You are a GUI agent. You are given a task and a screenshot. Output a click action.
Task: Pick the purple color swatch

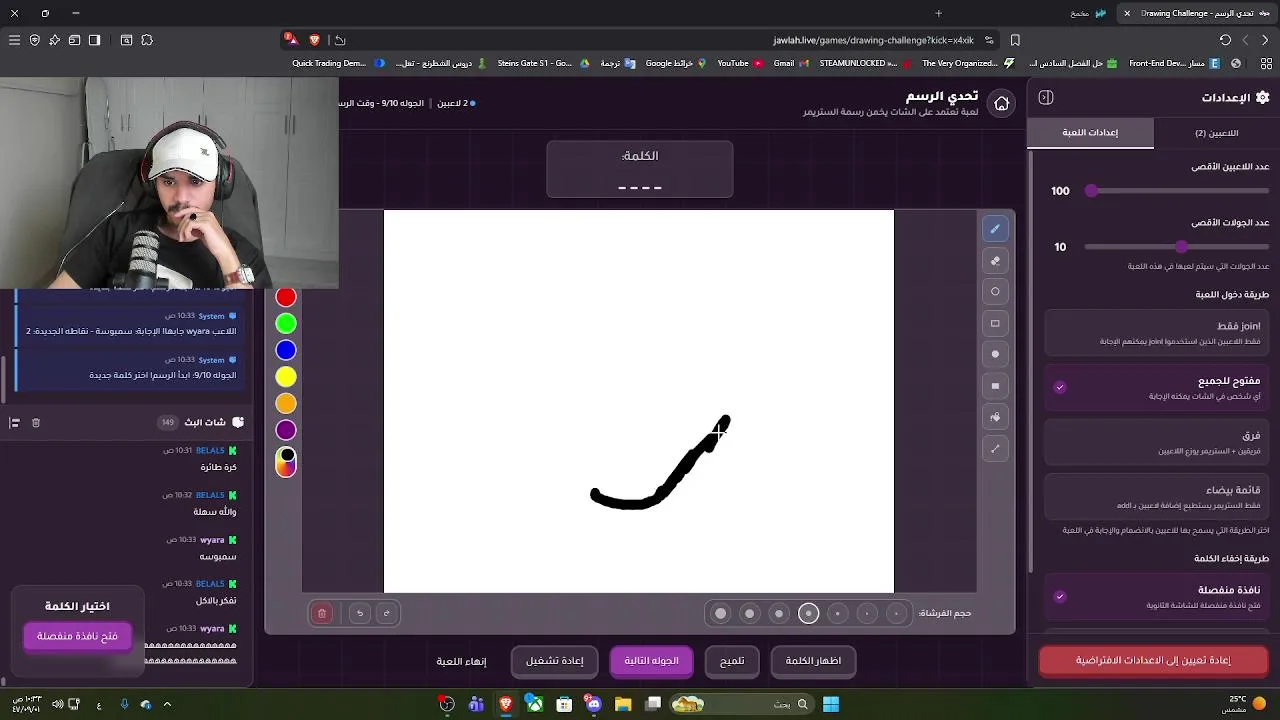tap(286, 430)
